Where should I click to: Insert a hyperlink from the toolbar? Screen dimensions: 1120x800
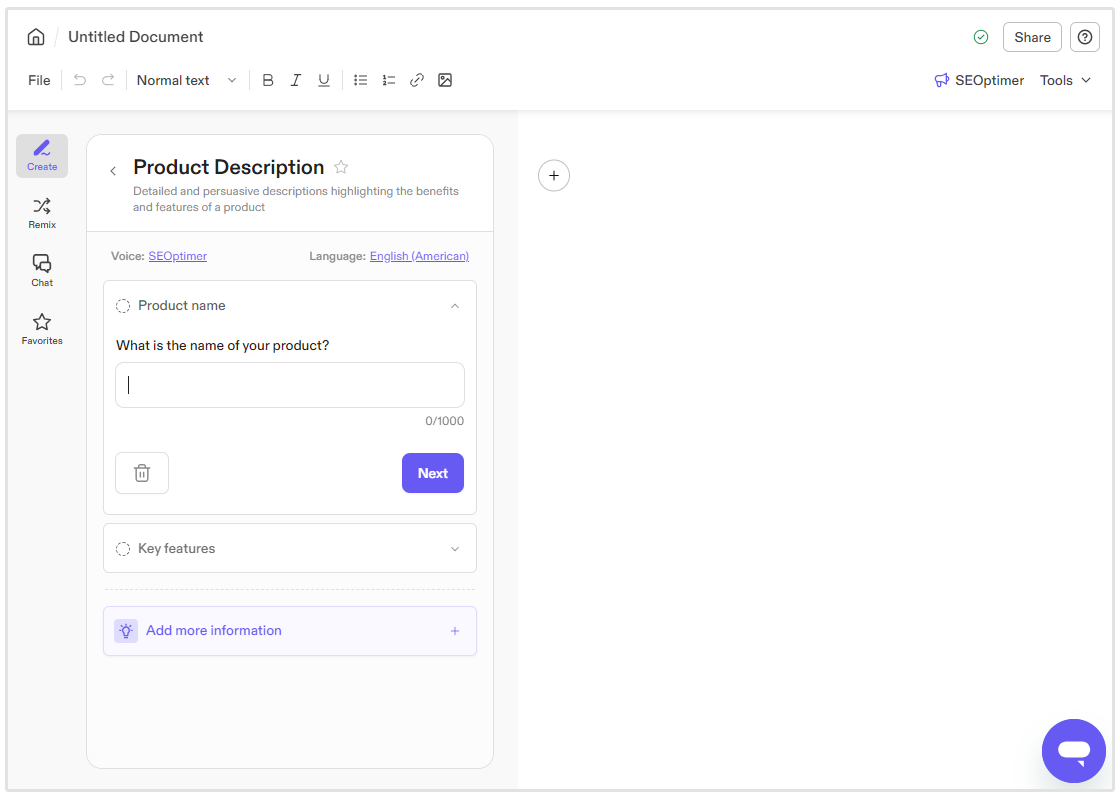pos(416,80)
